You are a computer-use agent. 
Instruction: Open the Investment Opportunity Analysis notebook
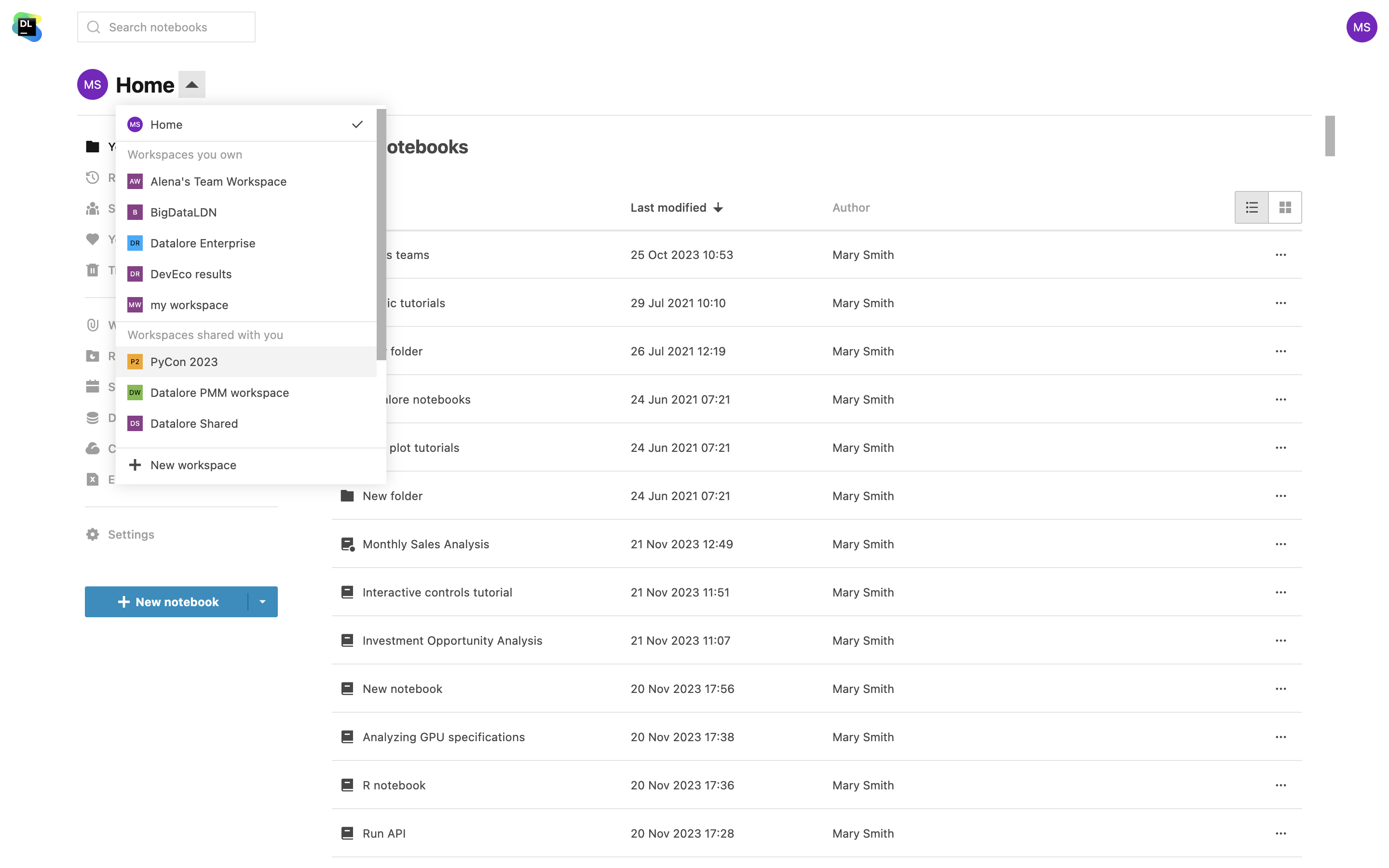(x=452, y=641)
